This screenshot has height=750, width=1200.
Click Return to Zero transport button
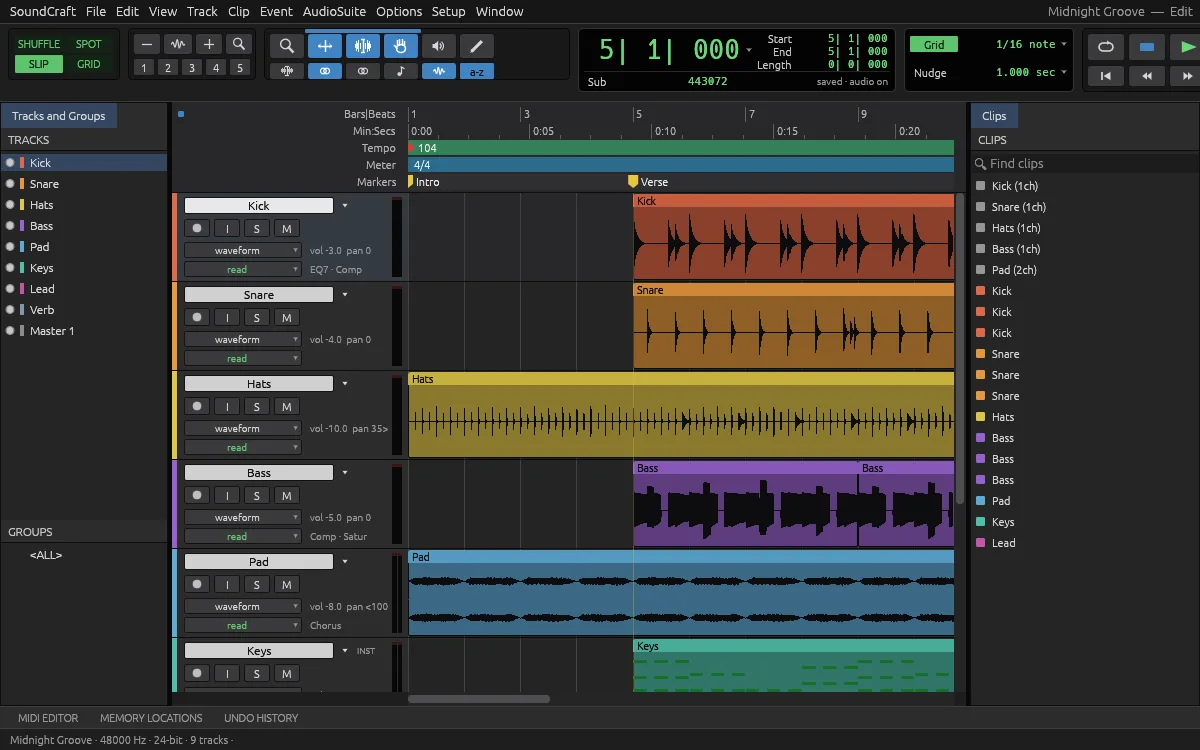coord(1105,76)
